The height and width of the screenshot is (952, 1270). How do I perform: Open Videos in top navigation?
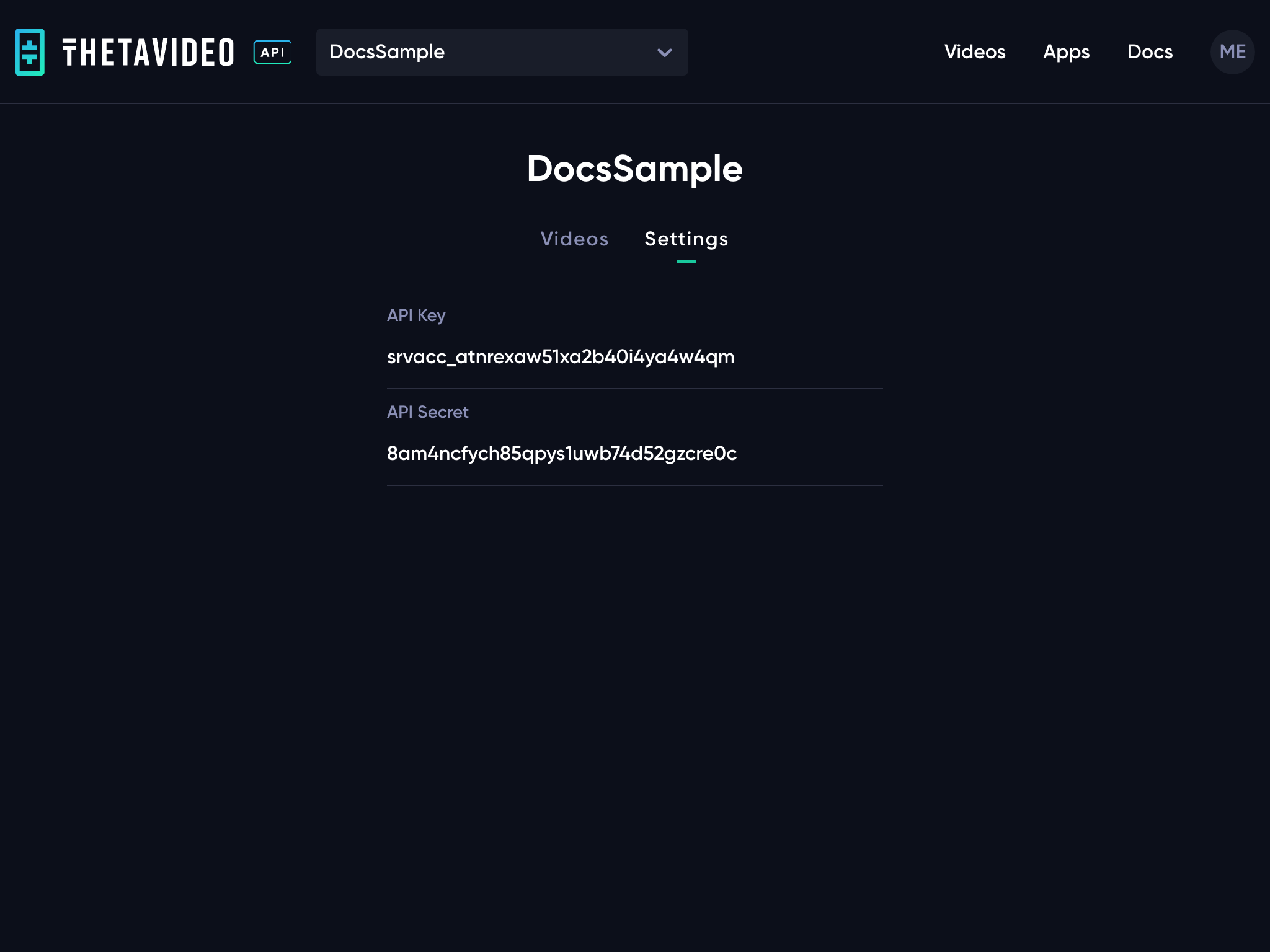pyautogui.click(x=974, y=52)
